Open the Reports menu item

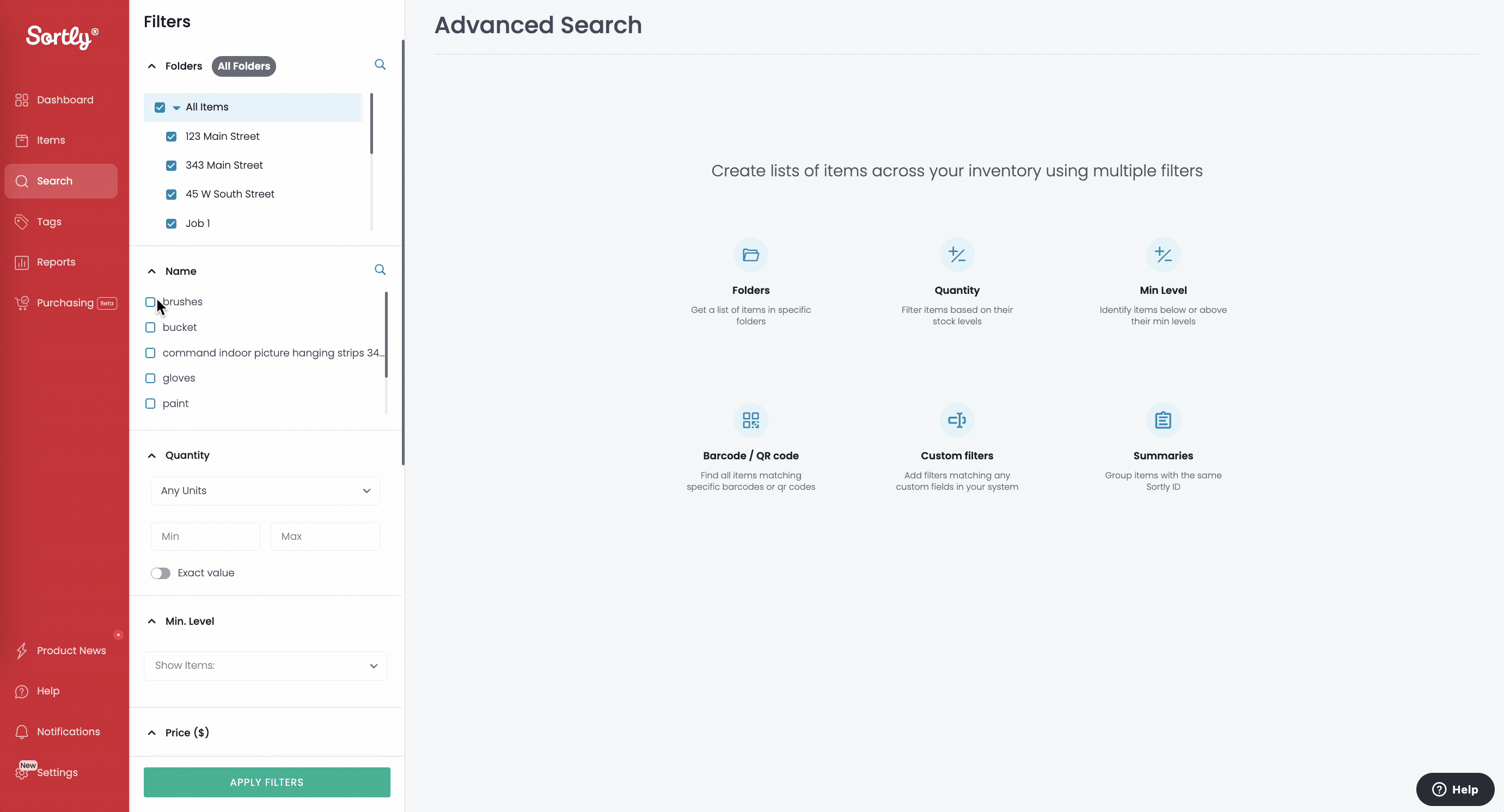[x=56, y=262]
